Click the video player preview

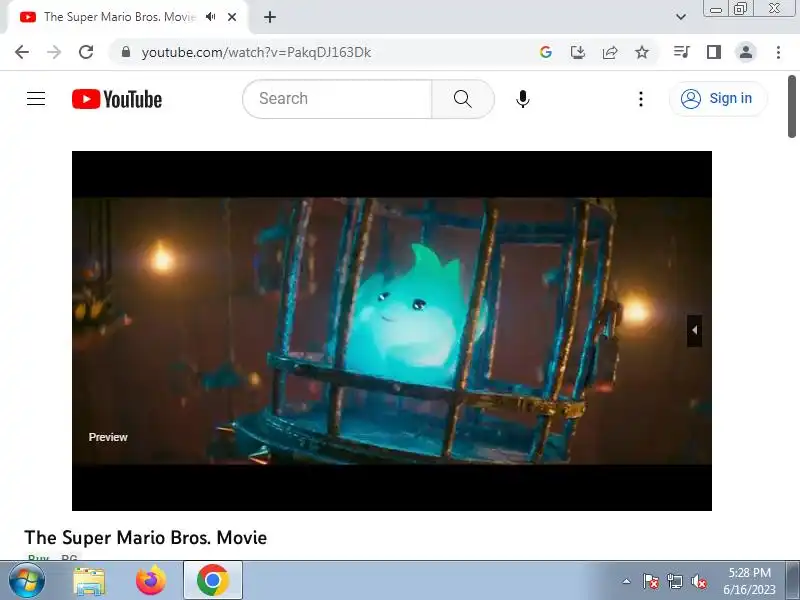click(391, 331)
